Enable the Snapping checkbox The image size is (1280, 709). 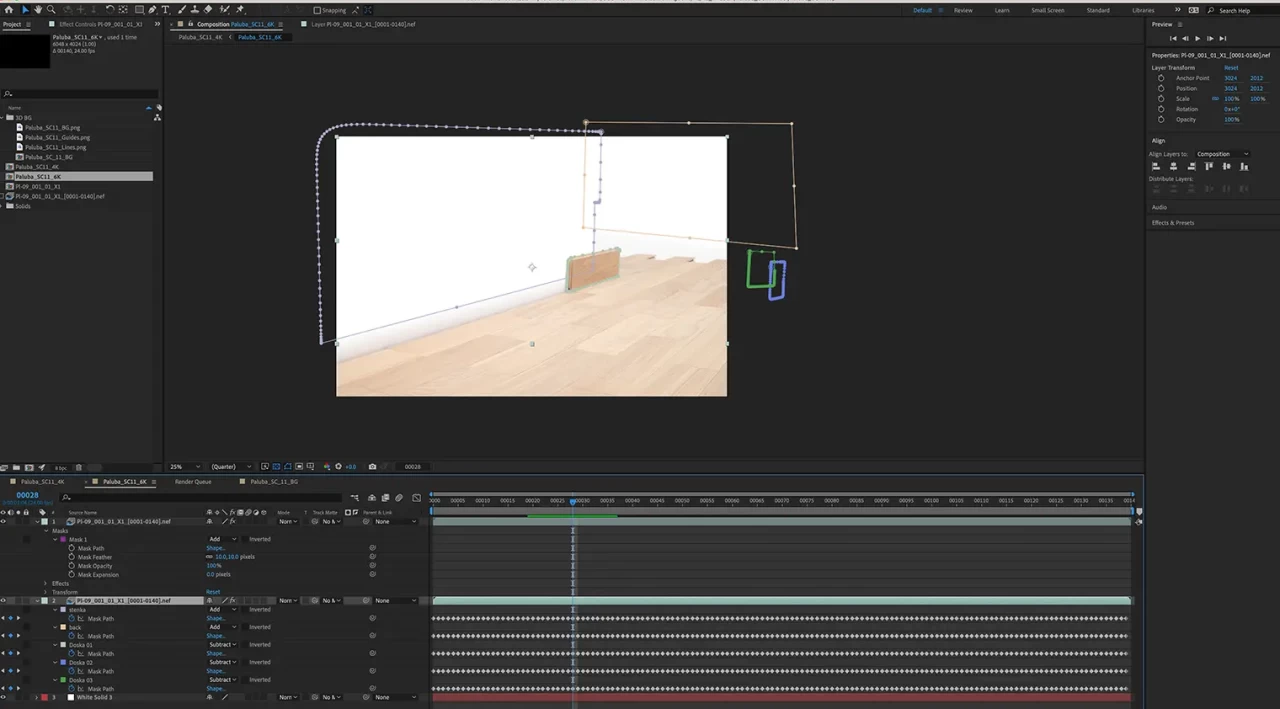point(316,9)
